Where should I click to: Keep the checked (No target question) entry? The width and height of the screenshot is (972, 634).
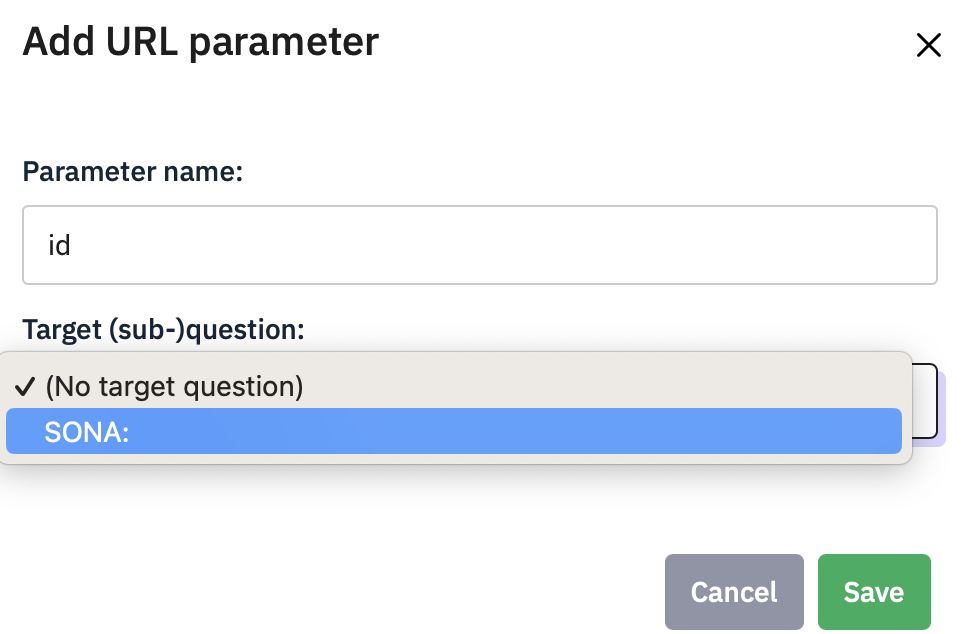click(174, 386)
